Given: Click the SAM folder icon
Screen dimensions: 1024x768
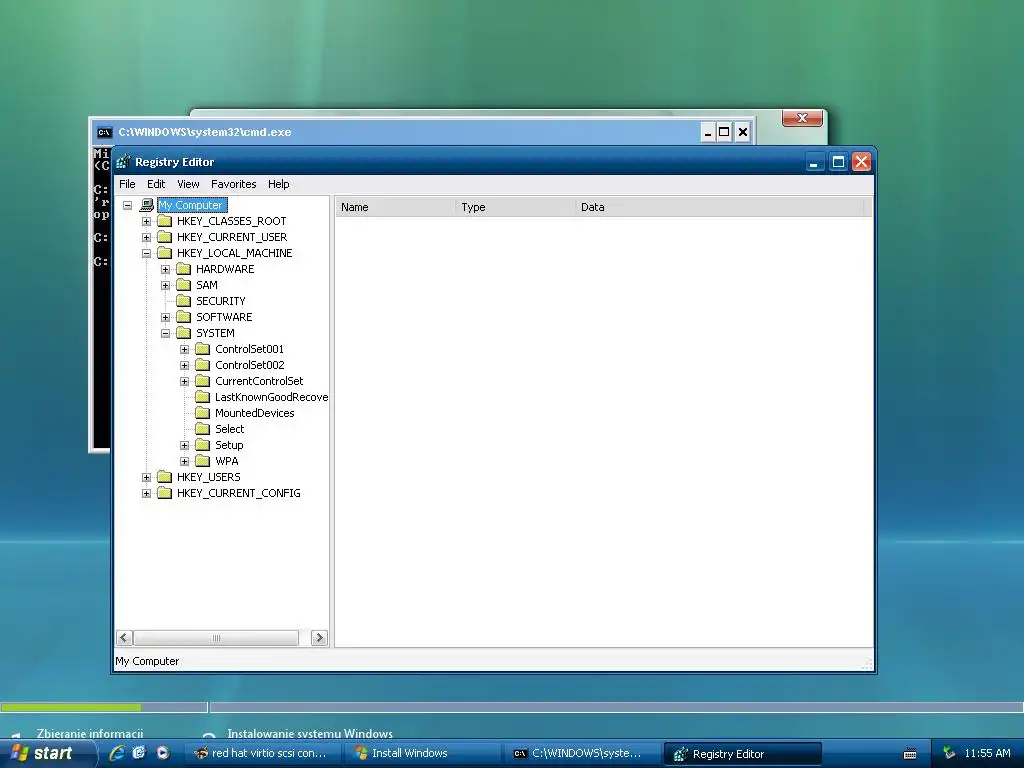Looking at the screenshot, I should point(184,285).
